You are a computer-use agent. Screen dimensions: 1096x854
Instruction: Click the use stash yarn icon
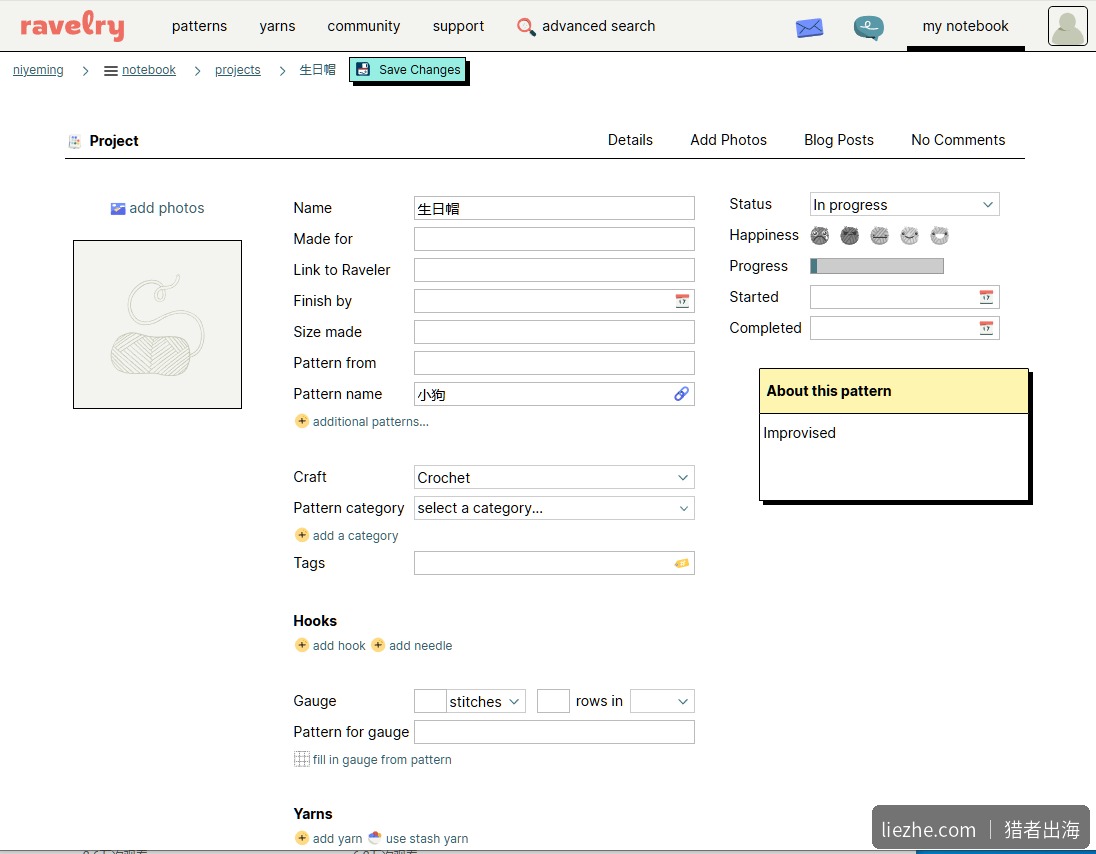pyautogui.click(x=375, y=837)
